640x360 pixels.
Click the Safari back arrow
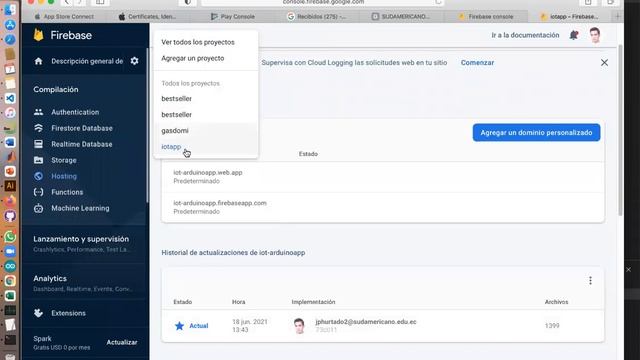67,2
